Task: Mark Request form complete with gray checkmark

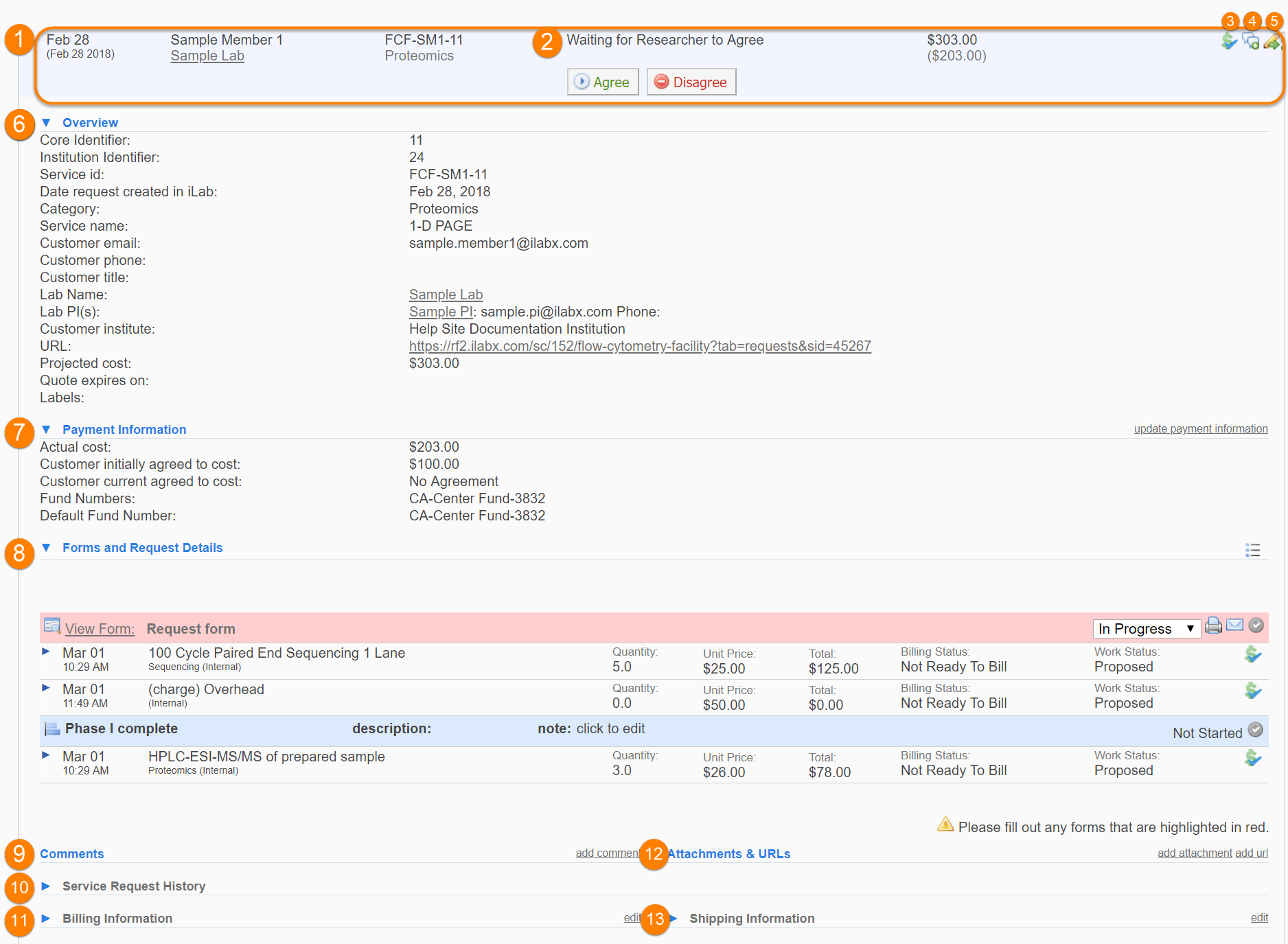Action: 1256,625
